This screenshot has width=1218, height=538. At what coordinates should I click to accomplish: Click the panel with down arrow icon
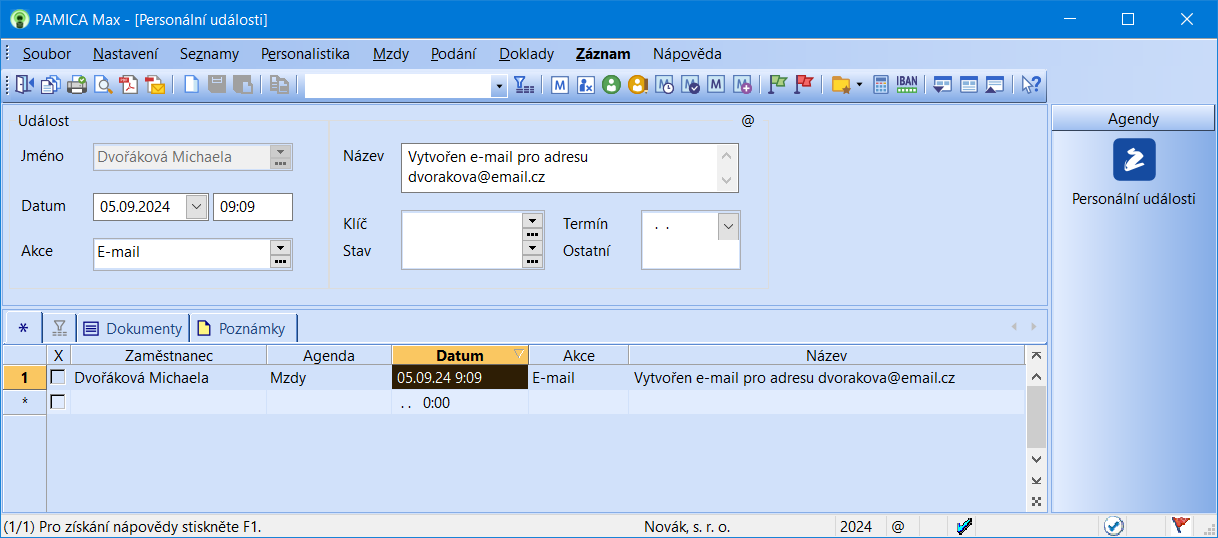click(x=942, y=85)
